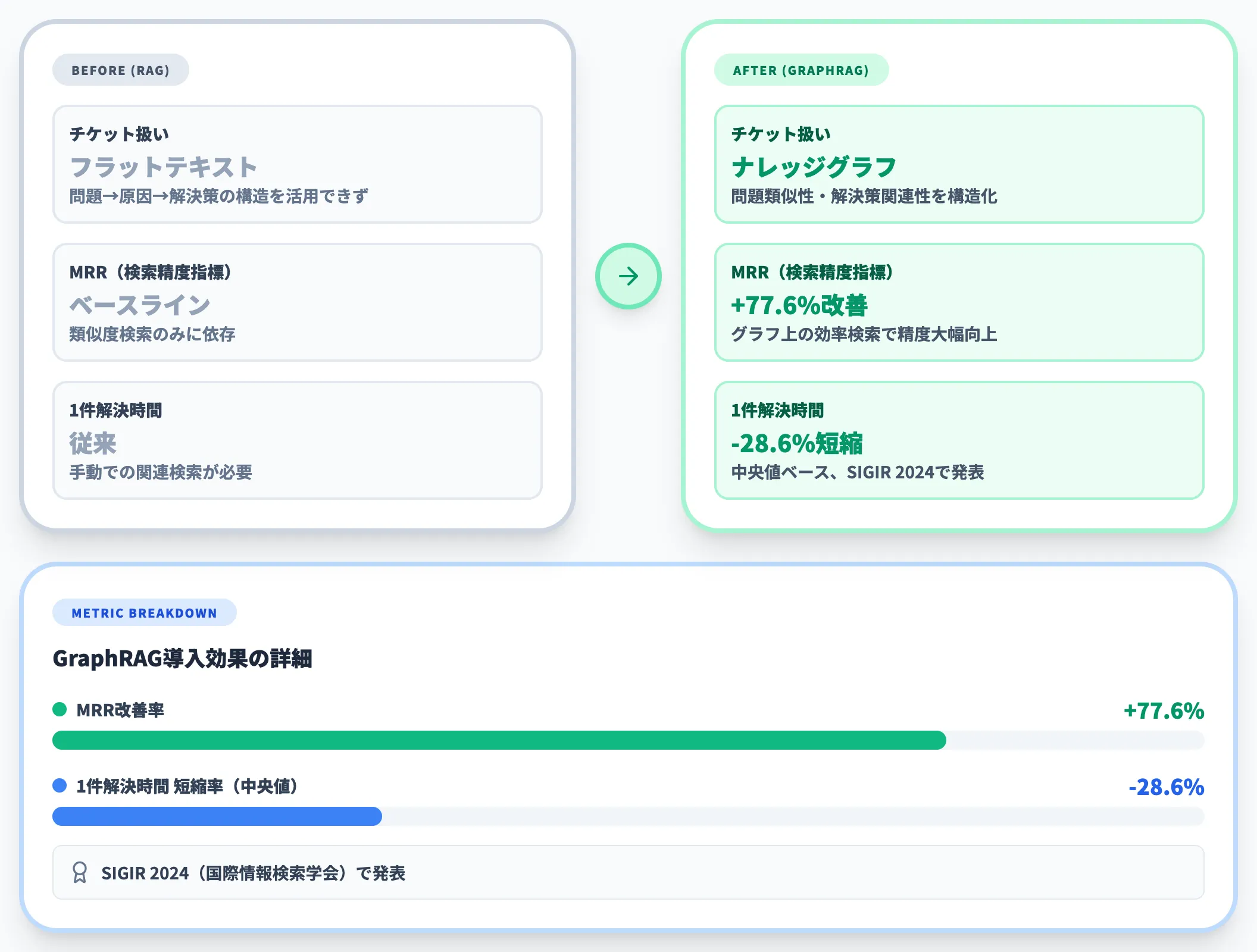Click MRR（検索精度指標） label in the Before panel

[x=150, y=272]
